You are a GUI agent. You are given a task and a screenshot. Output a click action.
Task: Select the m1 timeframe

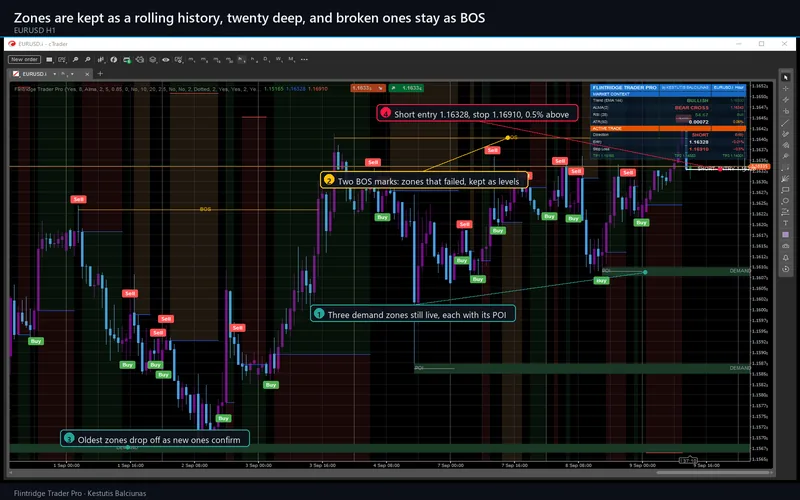pos(192,60)
